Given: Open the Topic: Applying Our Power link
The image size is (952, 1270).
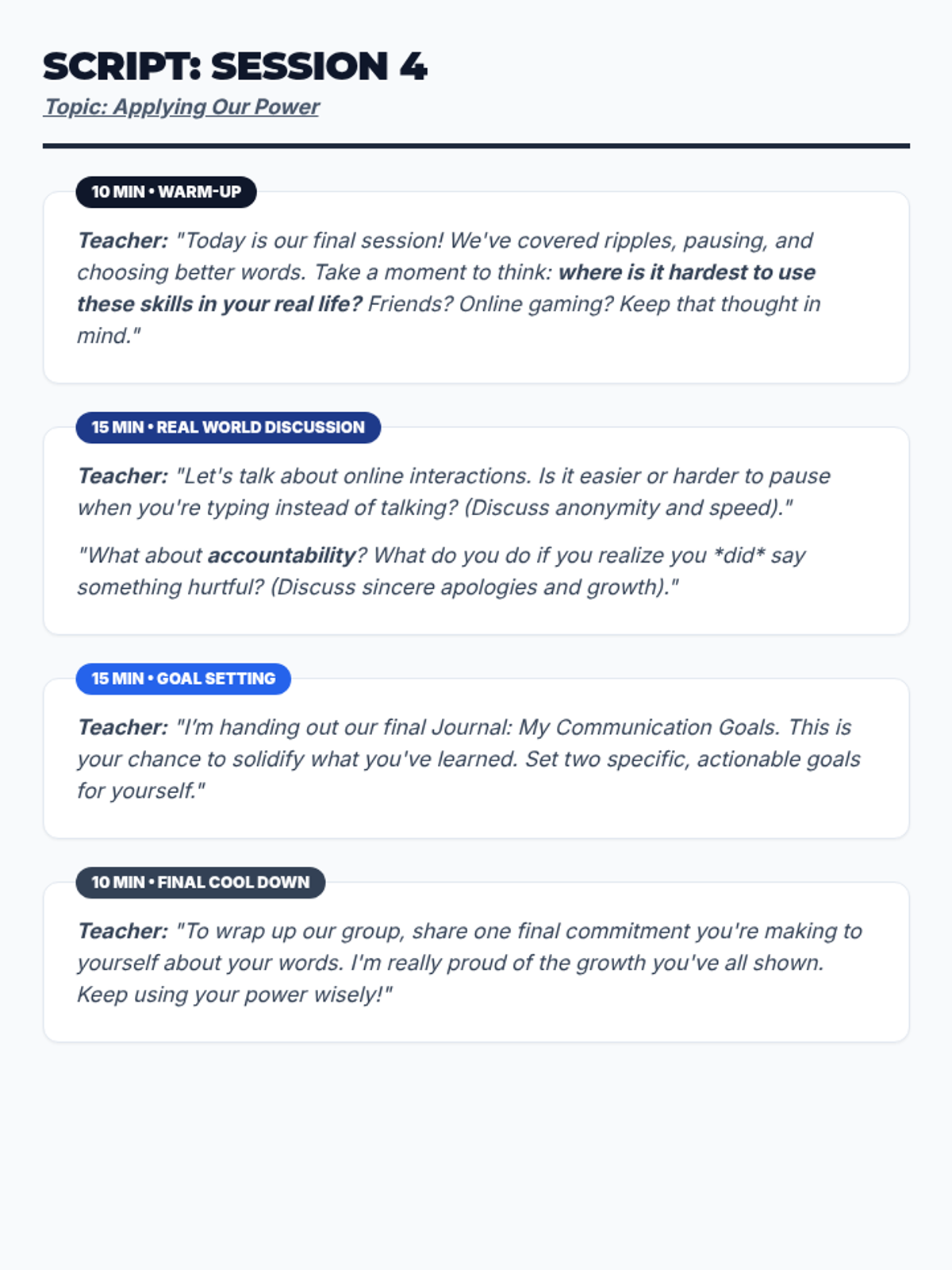Looking at the screenshot, I should point(182,106).
